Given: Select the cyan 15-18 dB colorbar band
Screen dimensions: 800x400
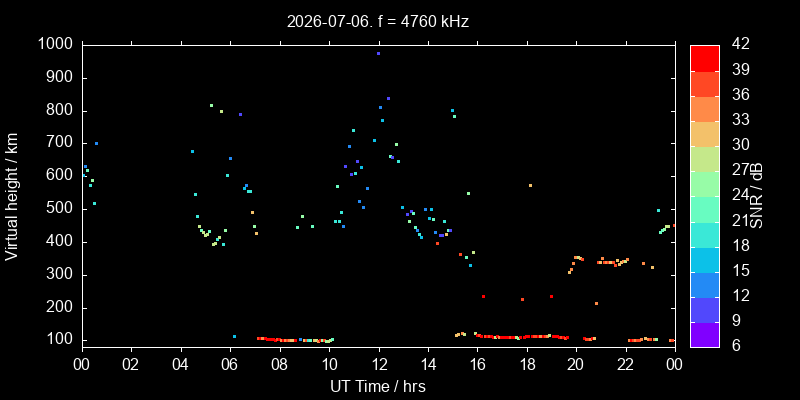Looking at the screenshot, I should point(705,259).
